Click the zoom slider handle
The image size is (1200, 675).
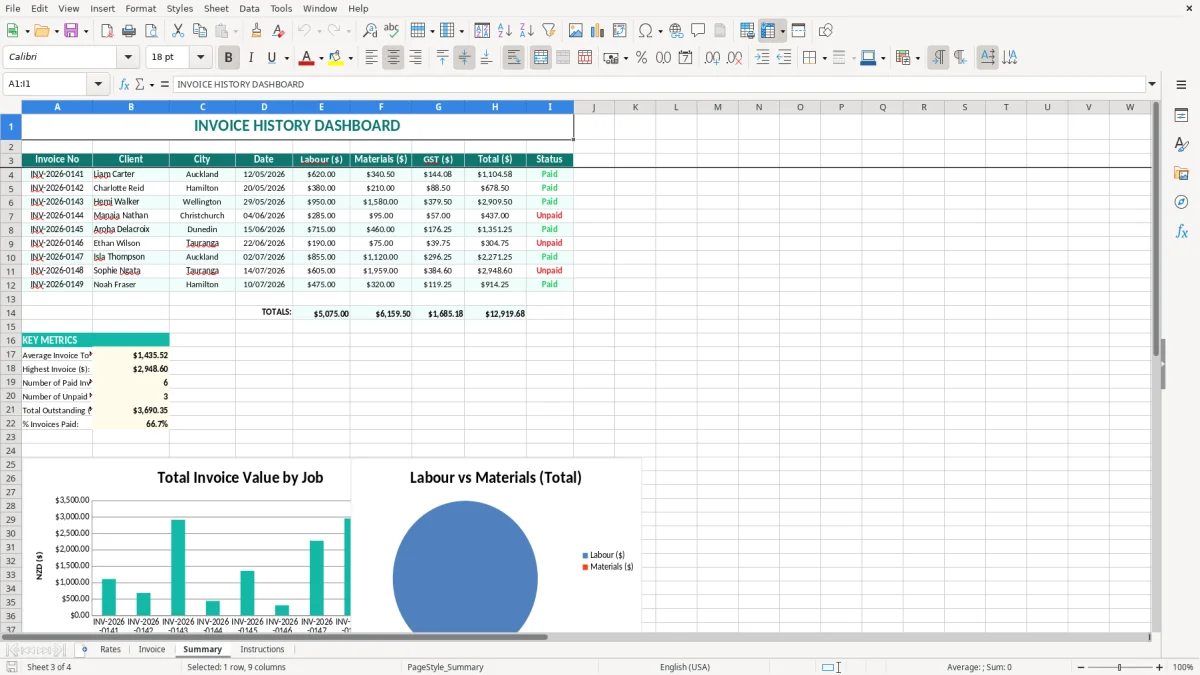point(1119,667)
